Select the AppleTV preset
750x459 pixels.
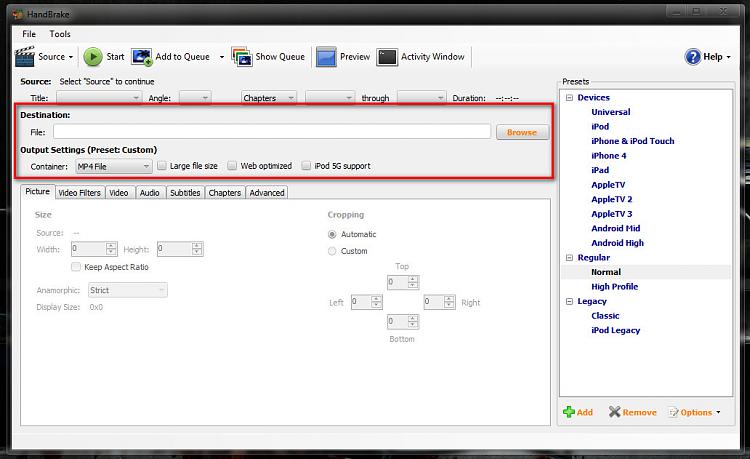pyautogui.click(x=608, y=185)
